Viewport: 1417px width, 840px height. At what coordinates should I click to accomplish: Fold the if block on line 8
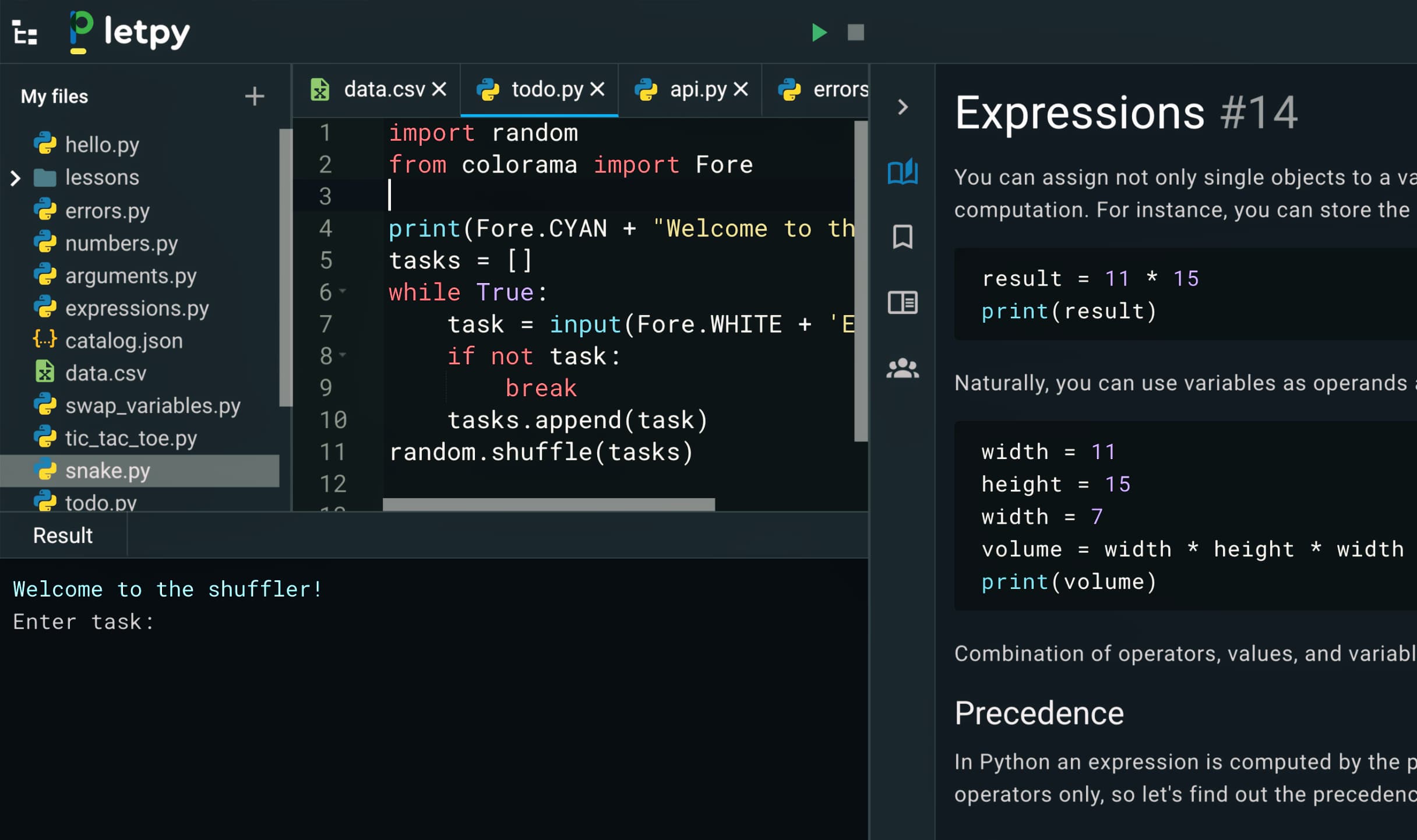click(343, 355)
